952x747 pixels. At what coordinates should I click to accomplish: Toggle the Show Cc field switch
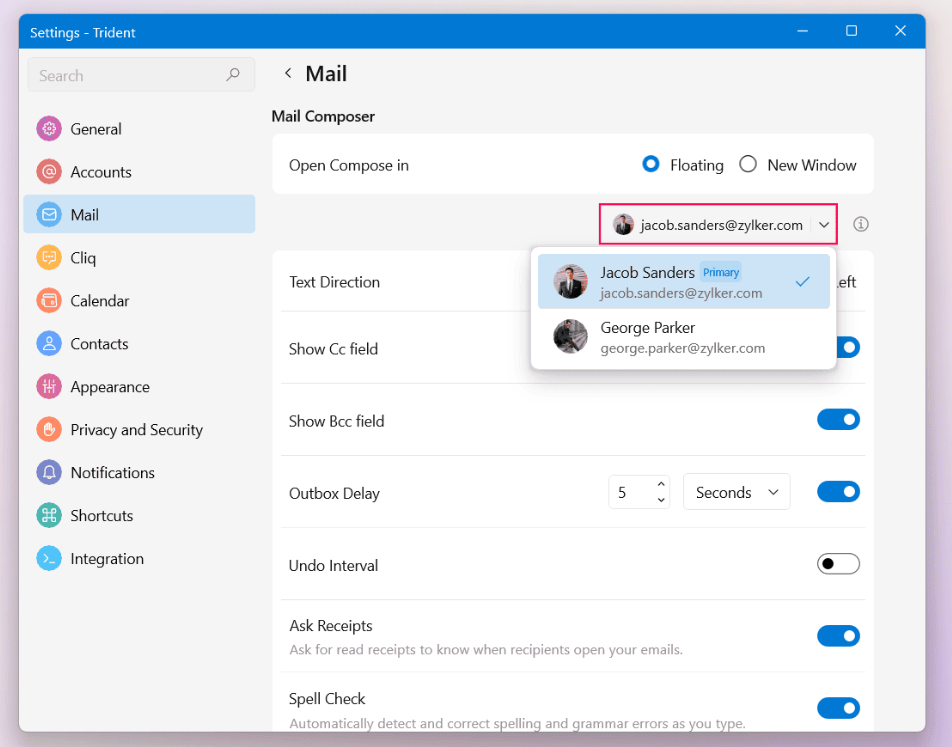848,347
